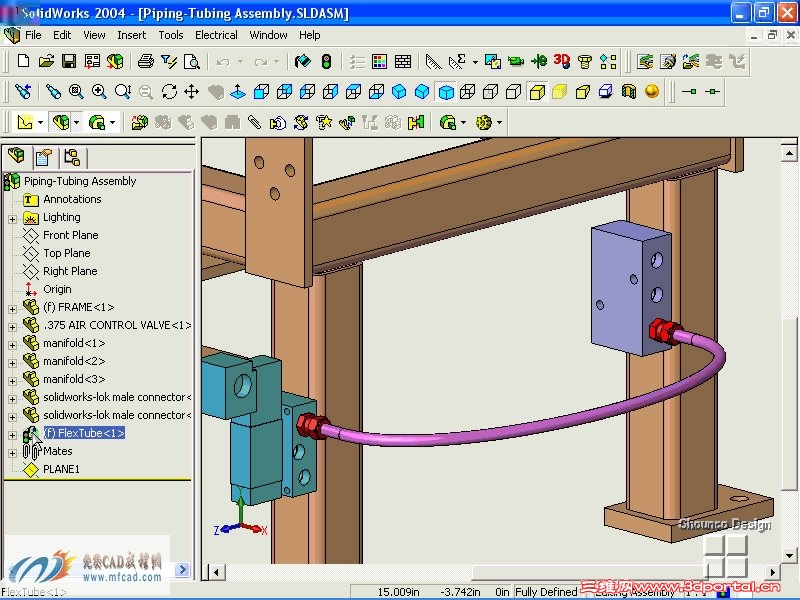Select the Section View icon
The width and height of the screenshot is (800, 600).
[x=629, y=92]
